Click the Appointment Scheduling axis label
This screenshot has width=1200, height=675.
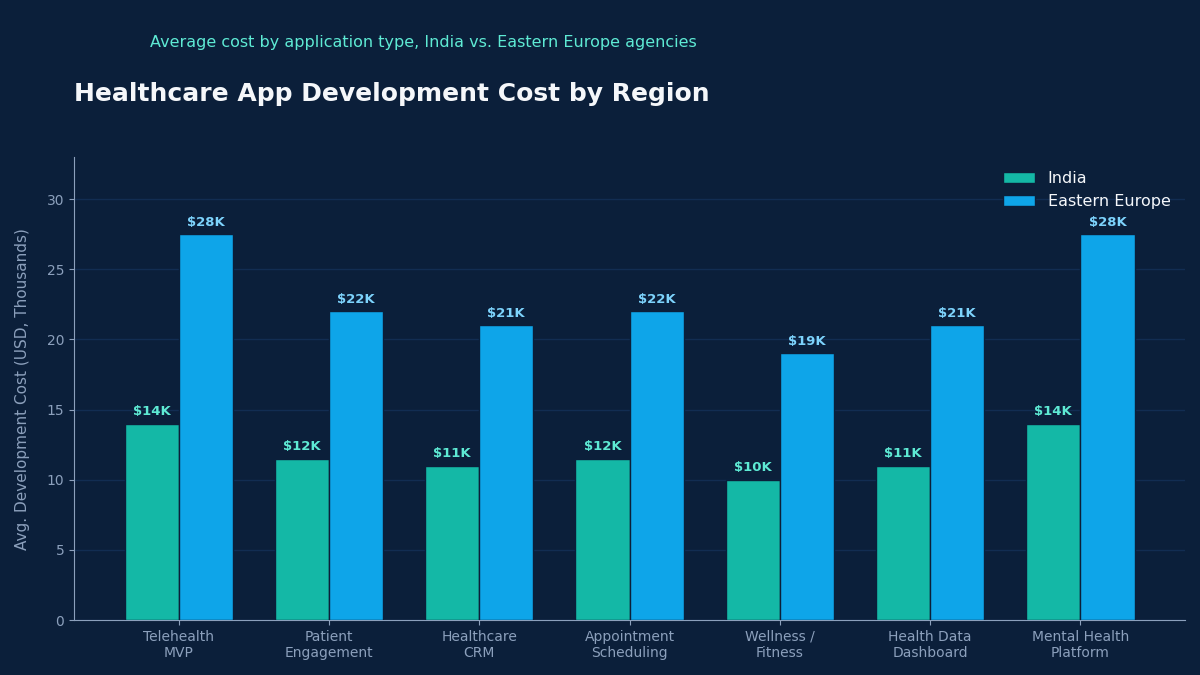coord(630,645)
